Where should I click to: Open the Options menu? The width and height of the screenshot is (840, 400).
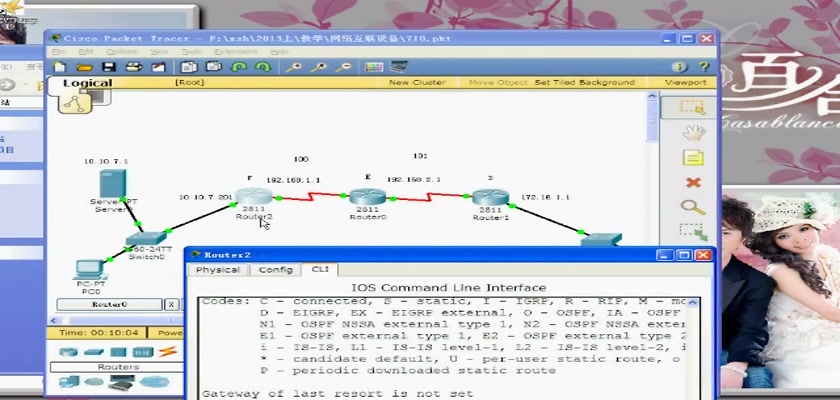122,52
